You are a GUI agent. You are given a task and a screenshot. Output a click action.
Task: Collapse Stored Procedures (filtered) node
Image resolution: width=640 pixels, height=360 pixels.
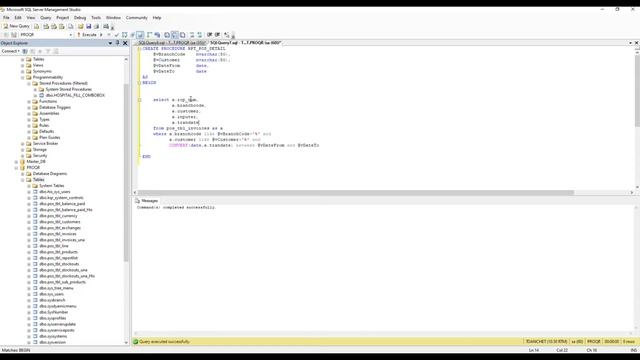(x=29, y=83)
